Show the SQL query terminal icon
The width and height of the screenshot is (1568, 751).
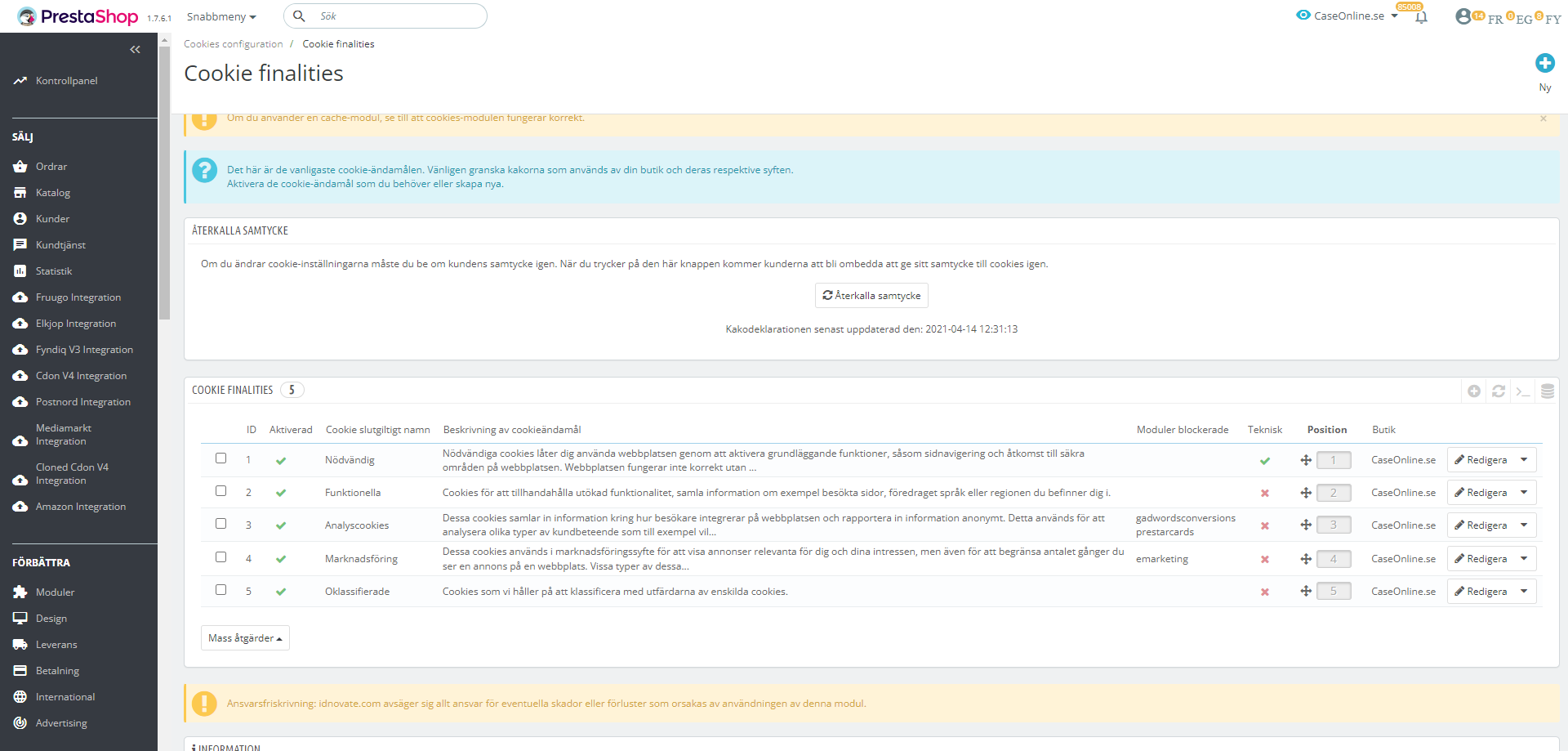1523,391
